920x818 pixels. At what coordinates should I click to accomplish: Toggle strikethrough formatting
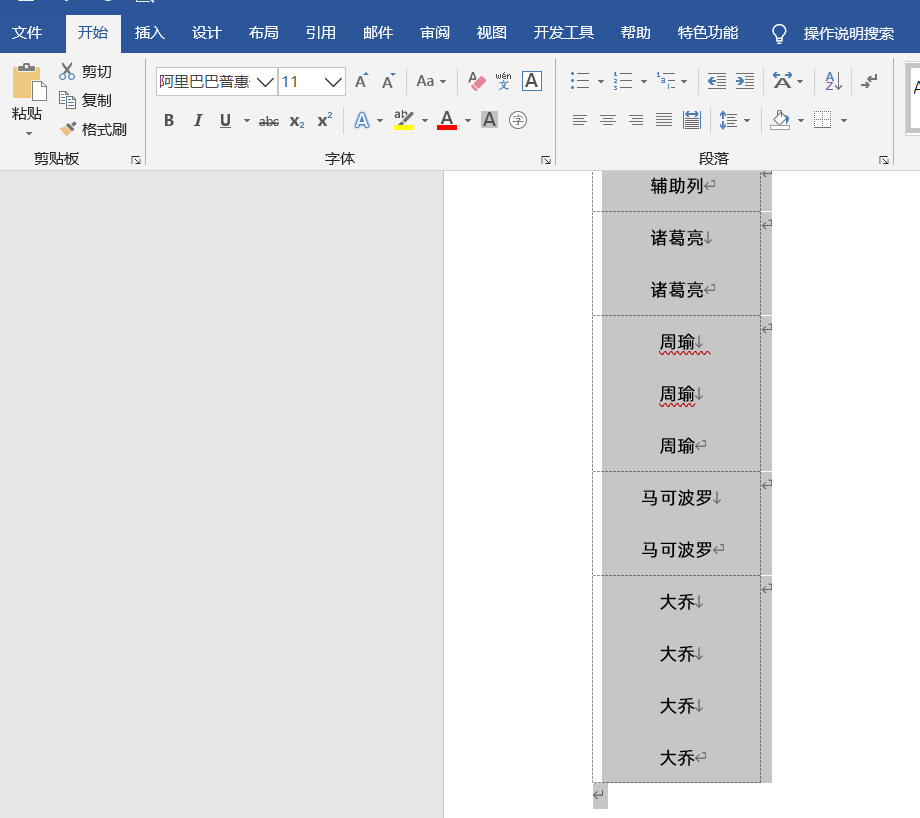269,121
